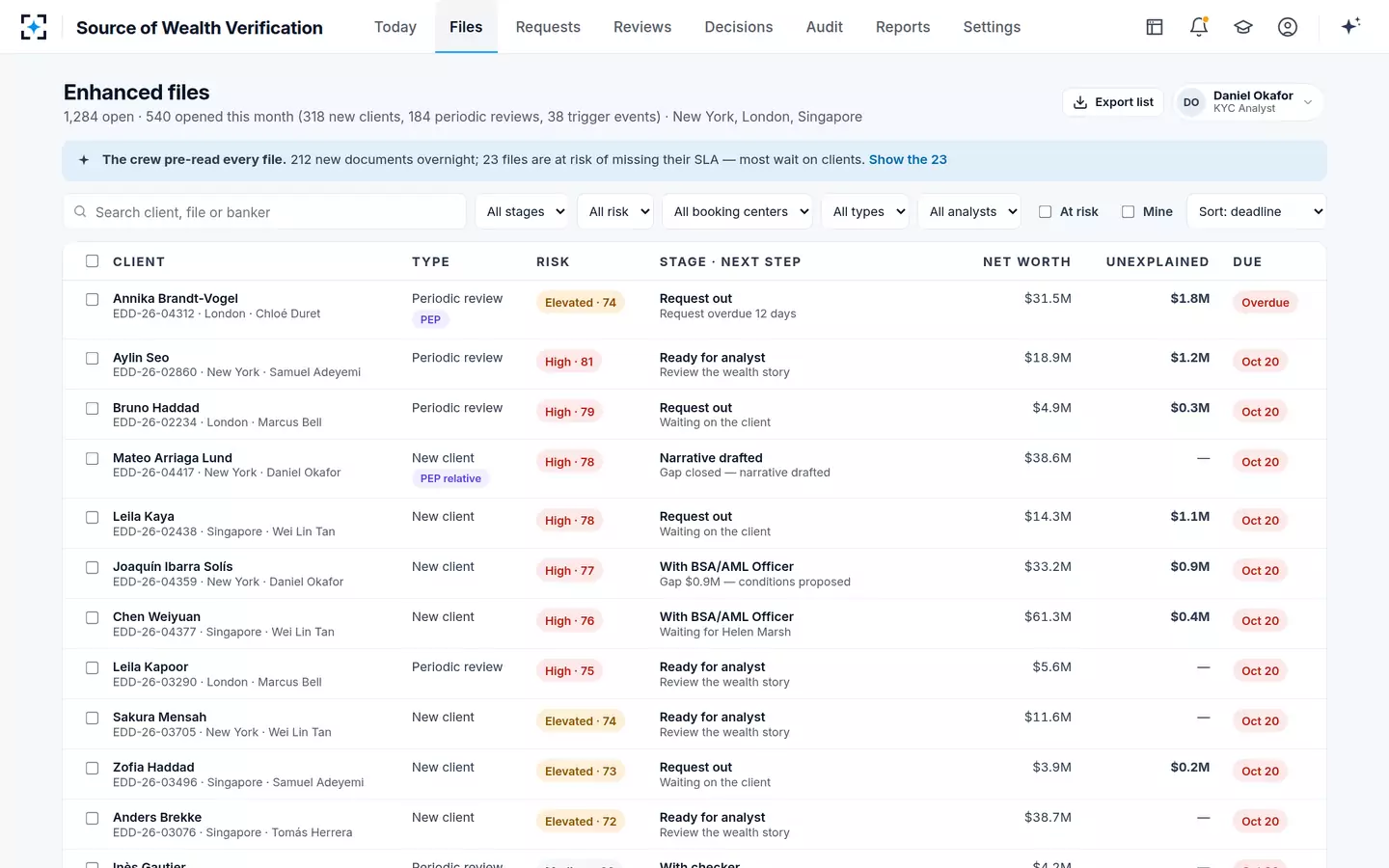This screenshot has height=868, width=1389.
Task: Click the PEP tag on Annika Brandt-Vogel
Action: pyautogui.click(x=430, y=319)
